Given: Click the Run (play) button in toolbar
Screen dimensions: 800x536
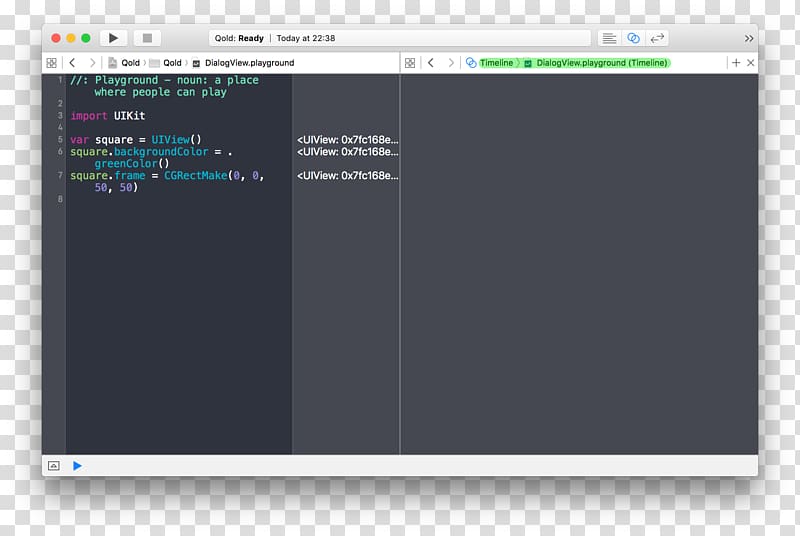Looking at the screenshot, I should tap(113, 38).
